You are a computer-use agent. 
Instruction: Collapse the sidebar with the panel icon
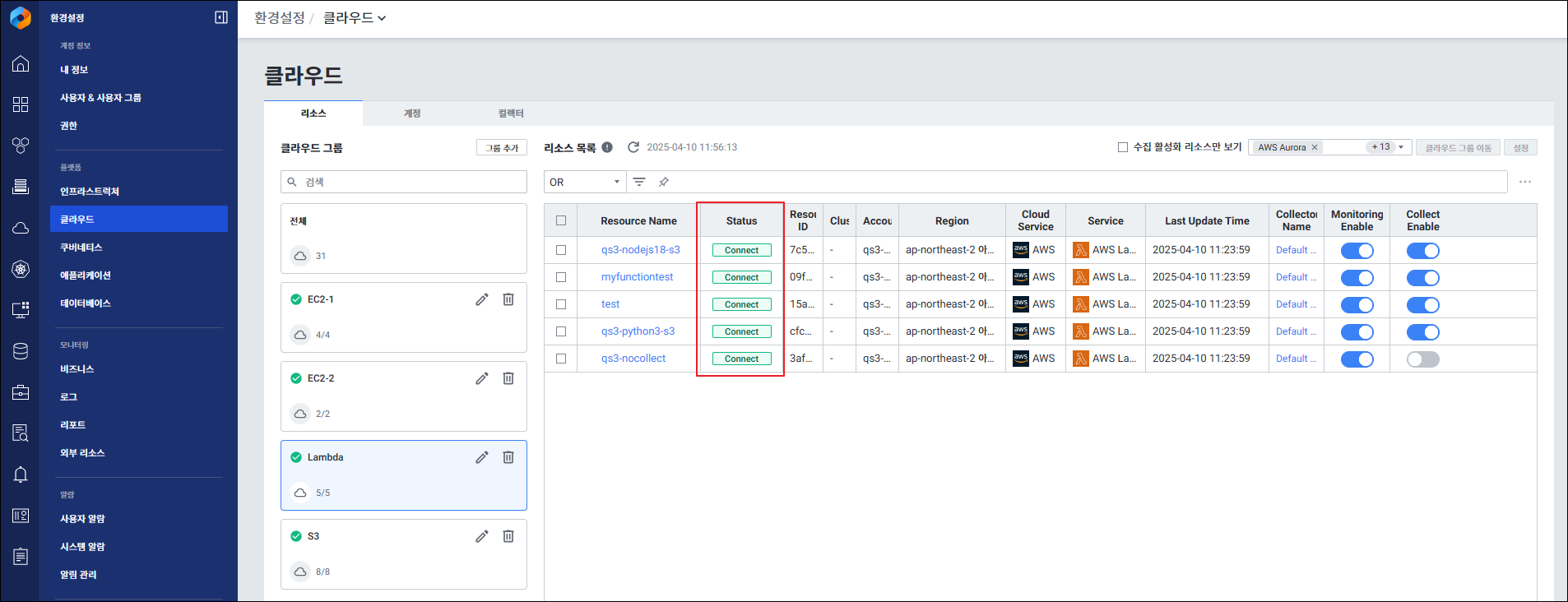220,17
